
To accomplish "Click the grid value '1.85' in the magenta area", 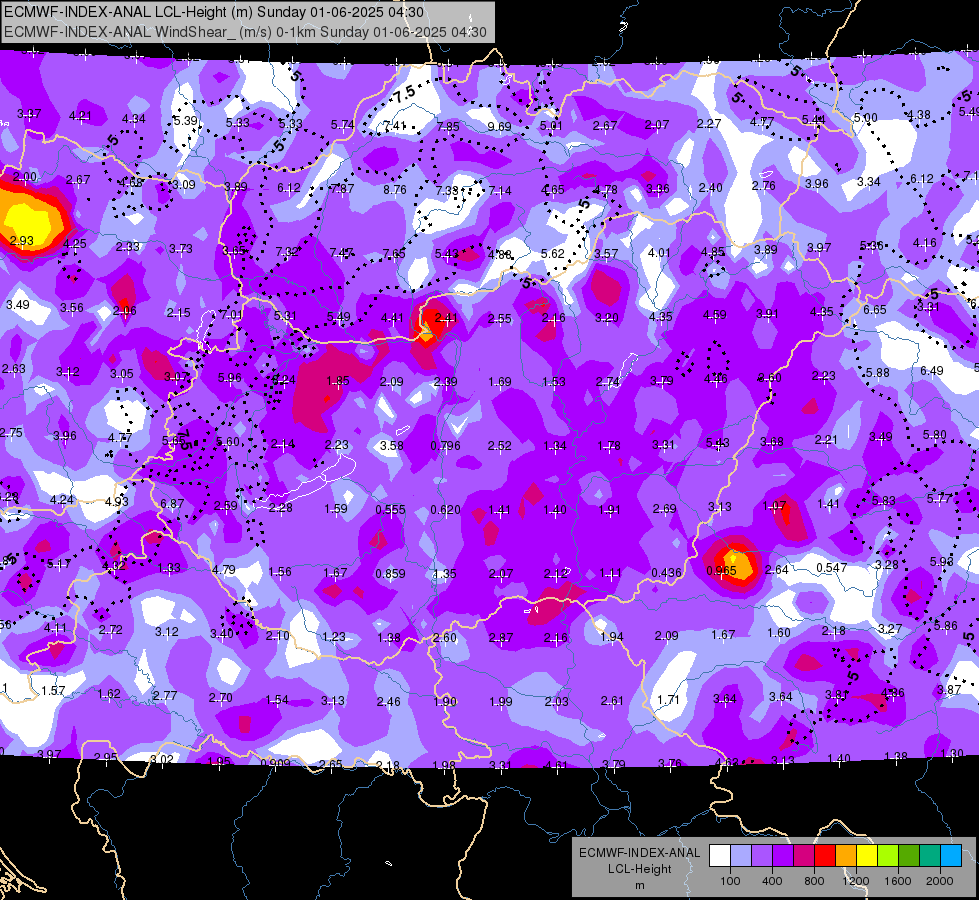I will [x=338, y=380].
